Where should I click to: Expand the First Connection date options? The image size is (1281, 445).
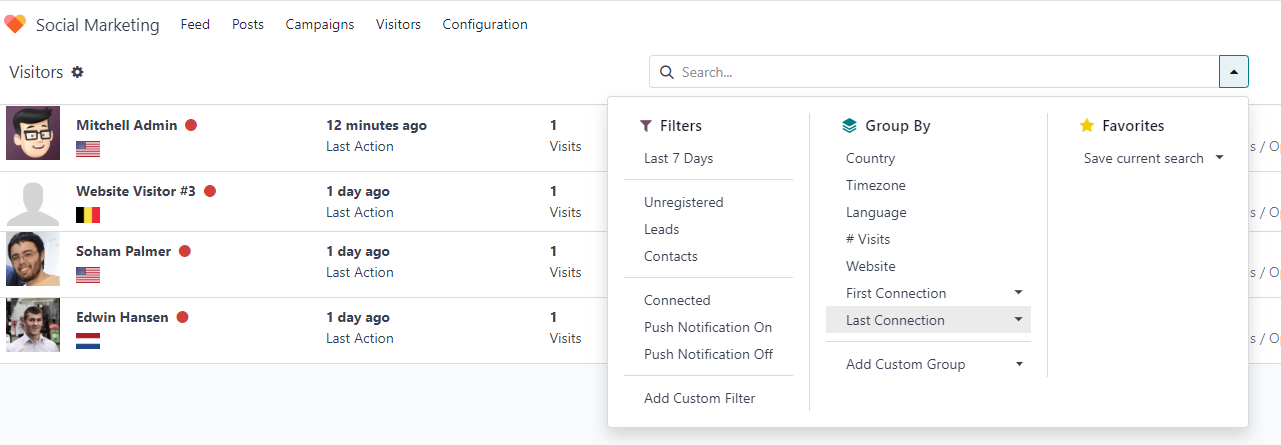click(x=1018, y=293)
